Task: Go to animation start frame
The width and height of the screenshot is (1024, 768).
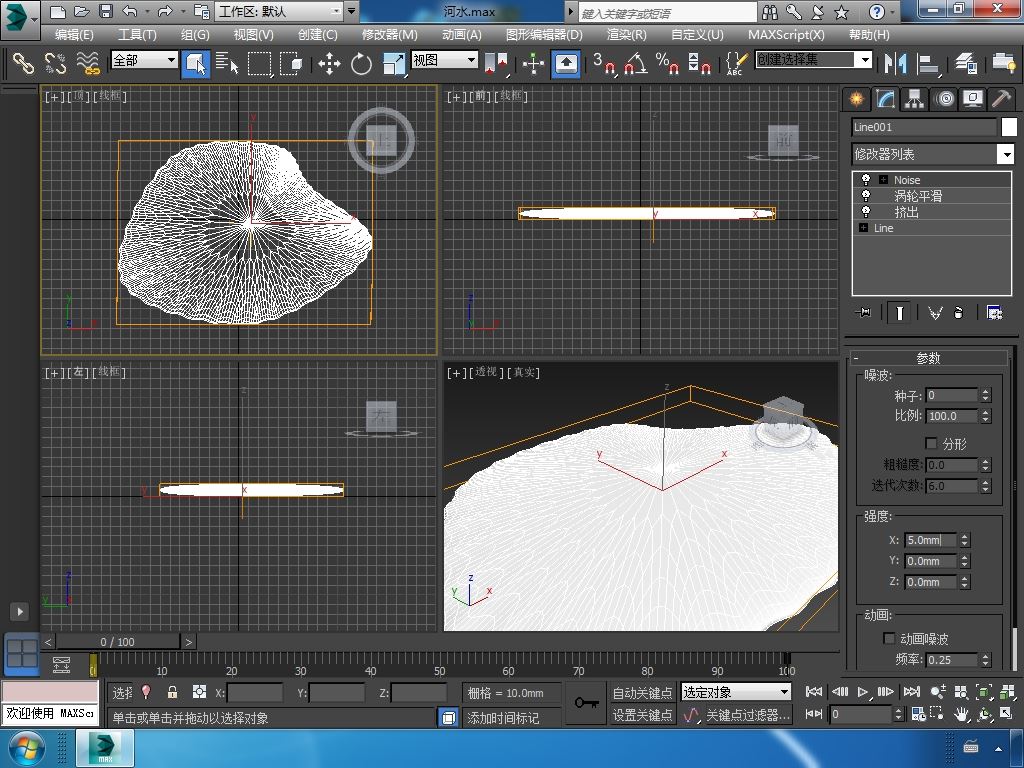Action: pos(814,692)
